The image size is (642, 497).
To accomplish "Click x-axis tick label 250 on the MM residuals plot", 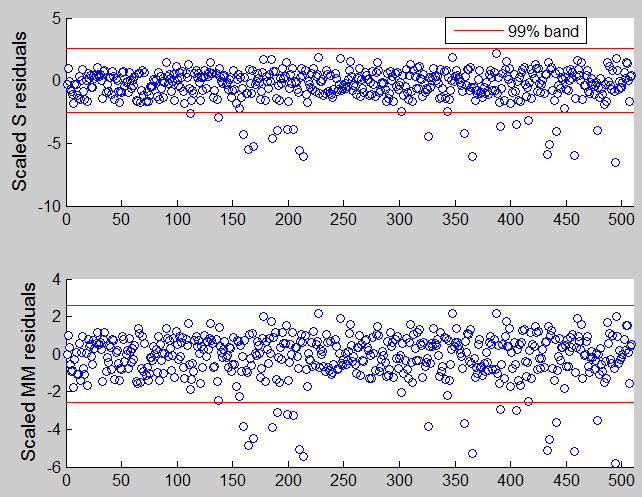I will (x=344, y=481).
